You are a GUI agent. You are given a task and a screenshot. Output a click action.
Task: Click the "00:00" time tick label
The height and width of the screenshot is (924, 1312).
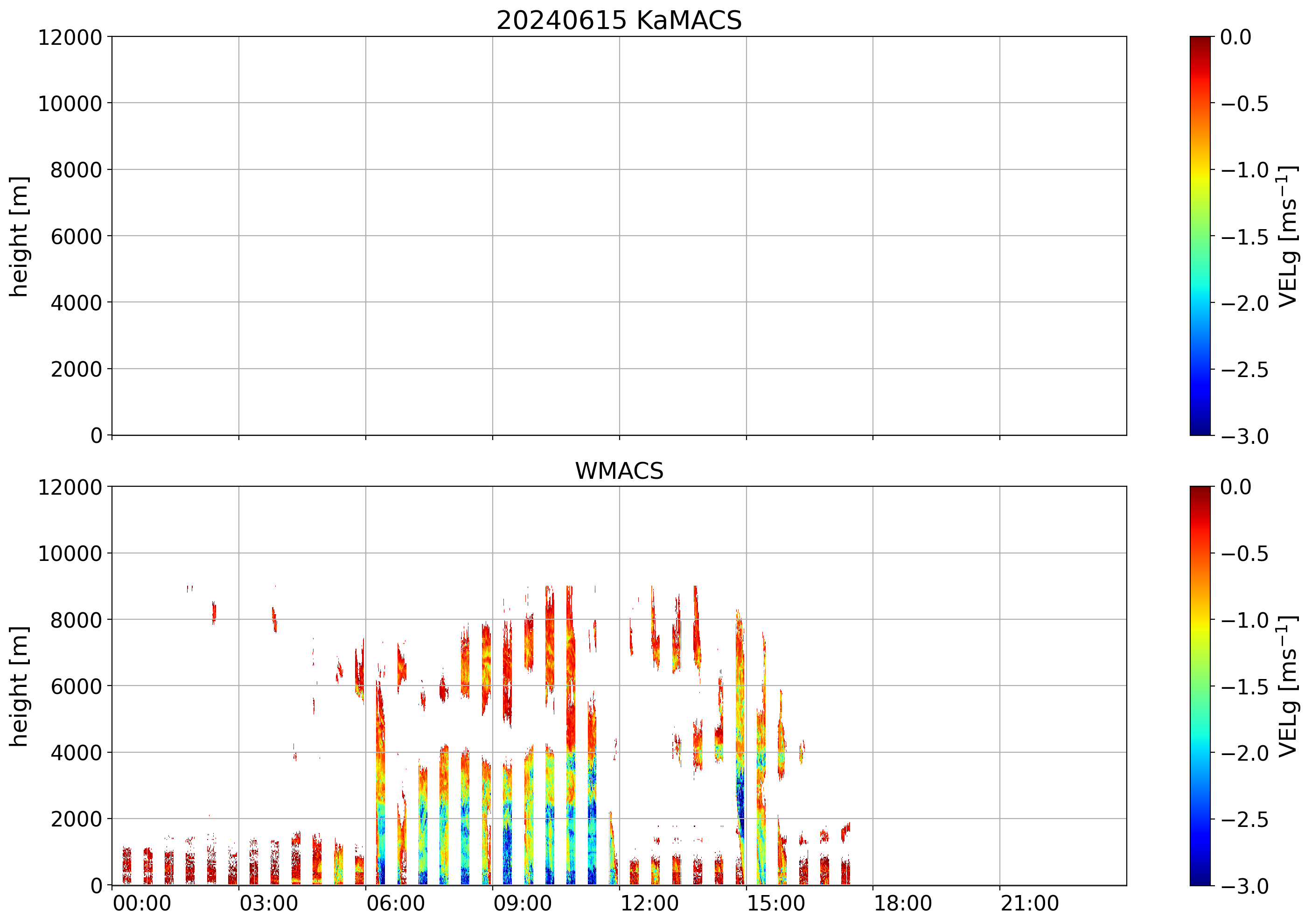[x=142, y=904]
